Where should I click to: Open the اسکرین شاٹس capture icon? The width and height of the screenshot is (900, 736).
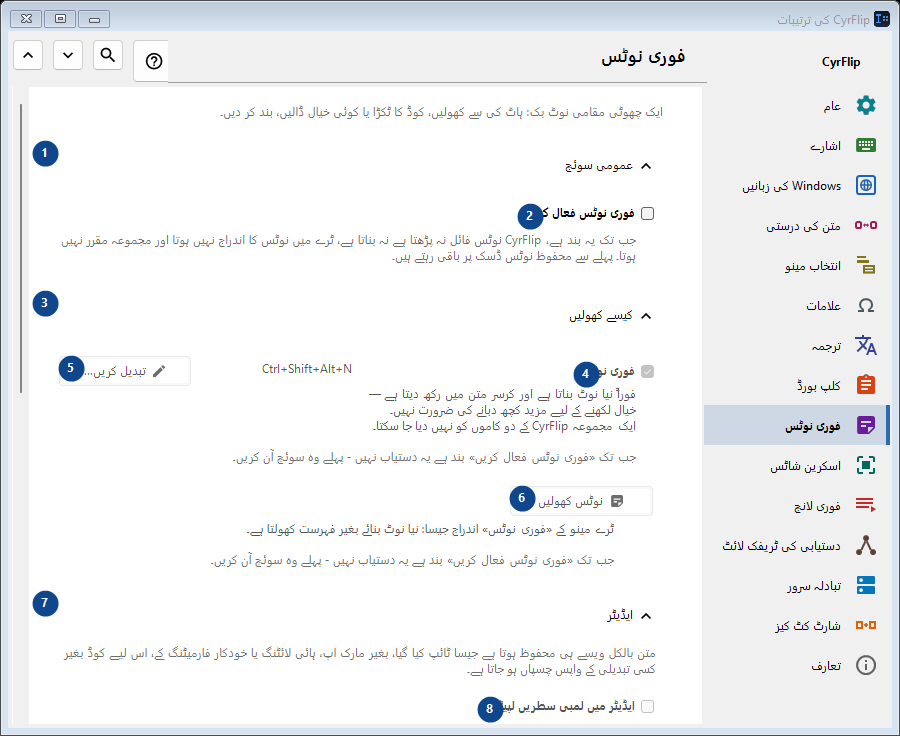pyautogui.click(x=866, y=465)
